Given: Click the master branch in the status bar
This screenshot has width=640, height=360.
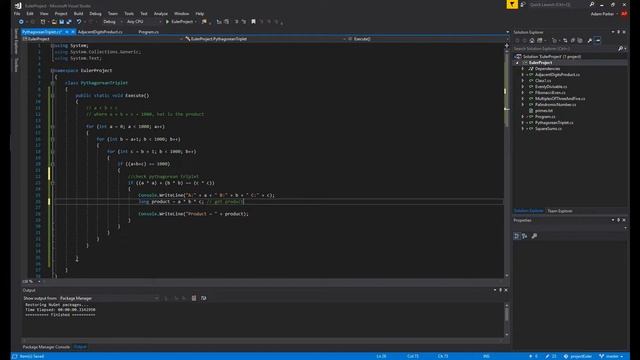Looking at the screenshot, I should [x=611, y=356].
